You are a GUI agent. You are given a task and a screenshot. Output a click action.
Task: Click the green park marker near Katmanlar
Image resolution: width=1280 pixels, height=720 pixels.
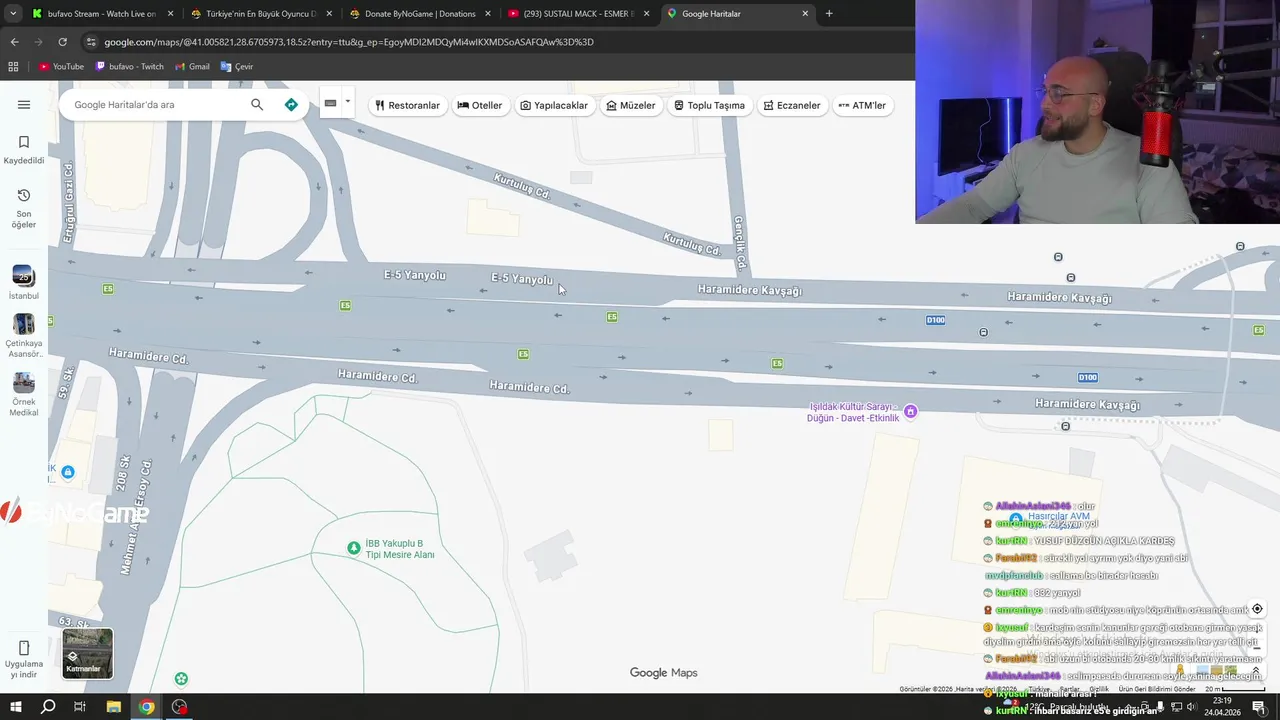coord(181,679)
